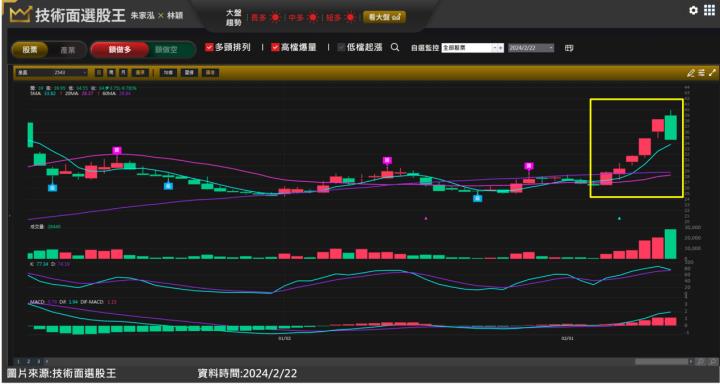Viewport: 720px width, 386px height.
Task: Expand chart with the diagonal arrow icon
Action: click(712, 73)
